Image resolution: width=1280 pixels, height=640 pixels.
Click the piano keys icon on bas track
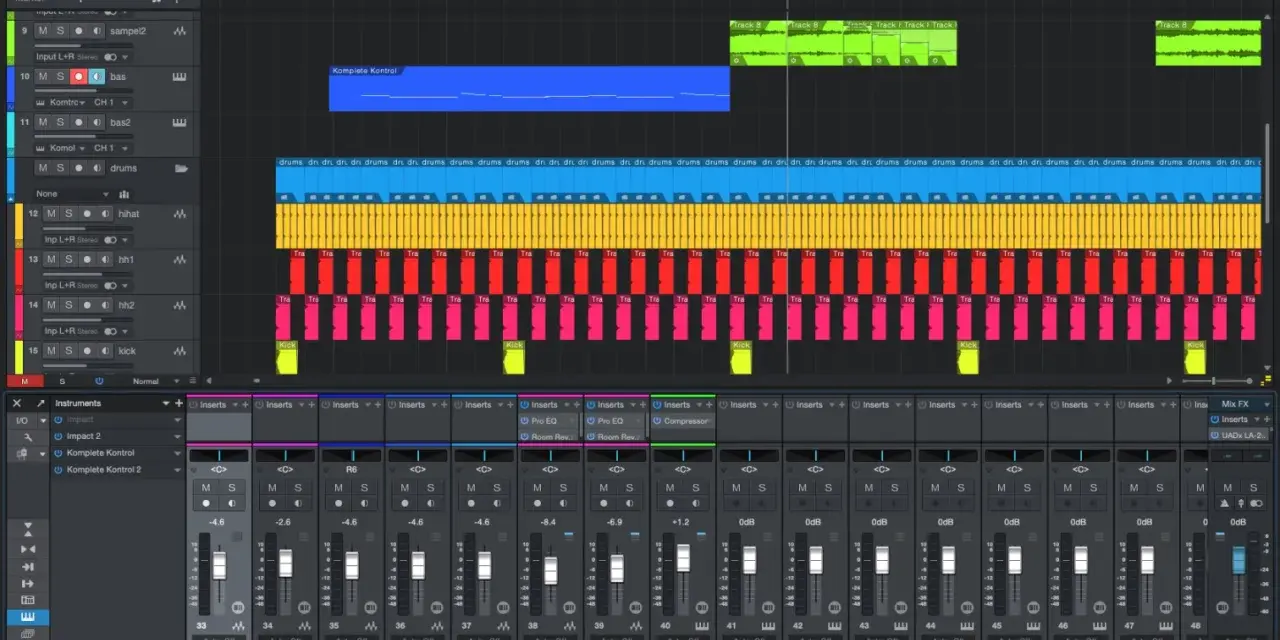click(179, 77)
